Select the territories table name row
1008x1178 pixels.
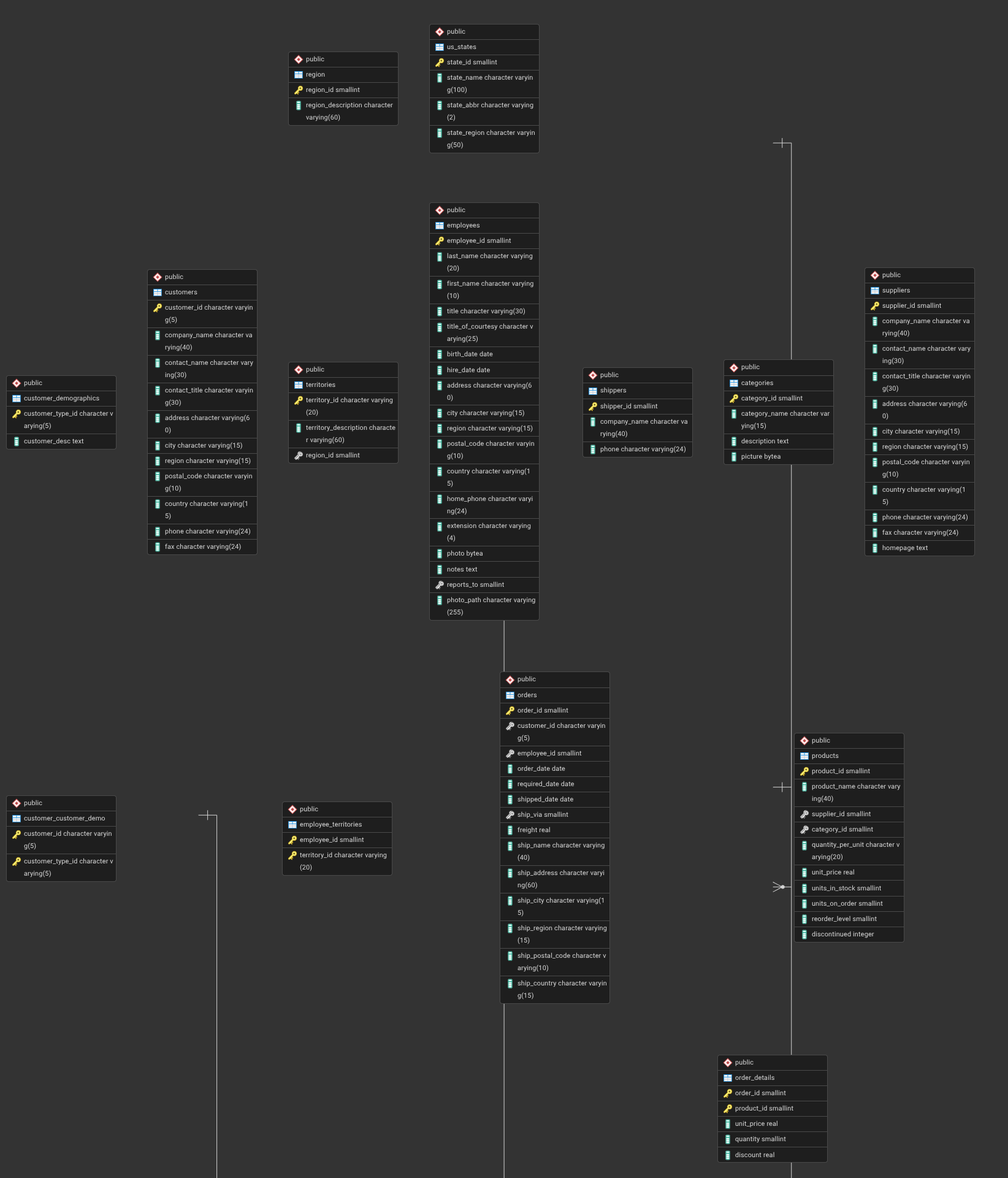point(321,385)
